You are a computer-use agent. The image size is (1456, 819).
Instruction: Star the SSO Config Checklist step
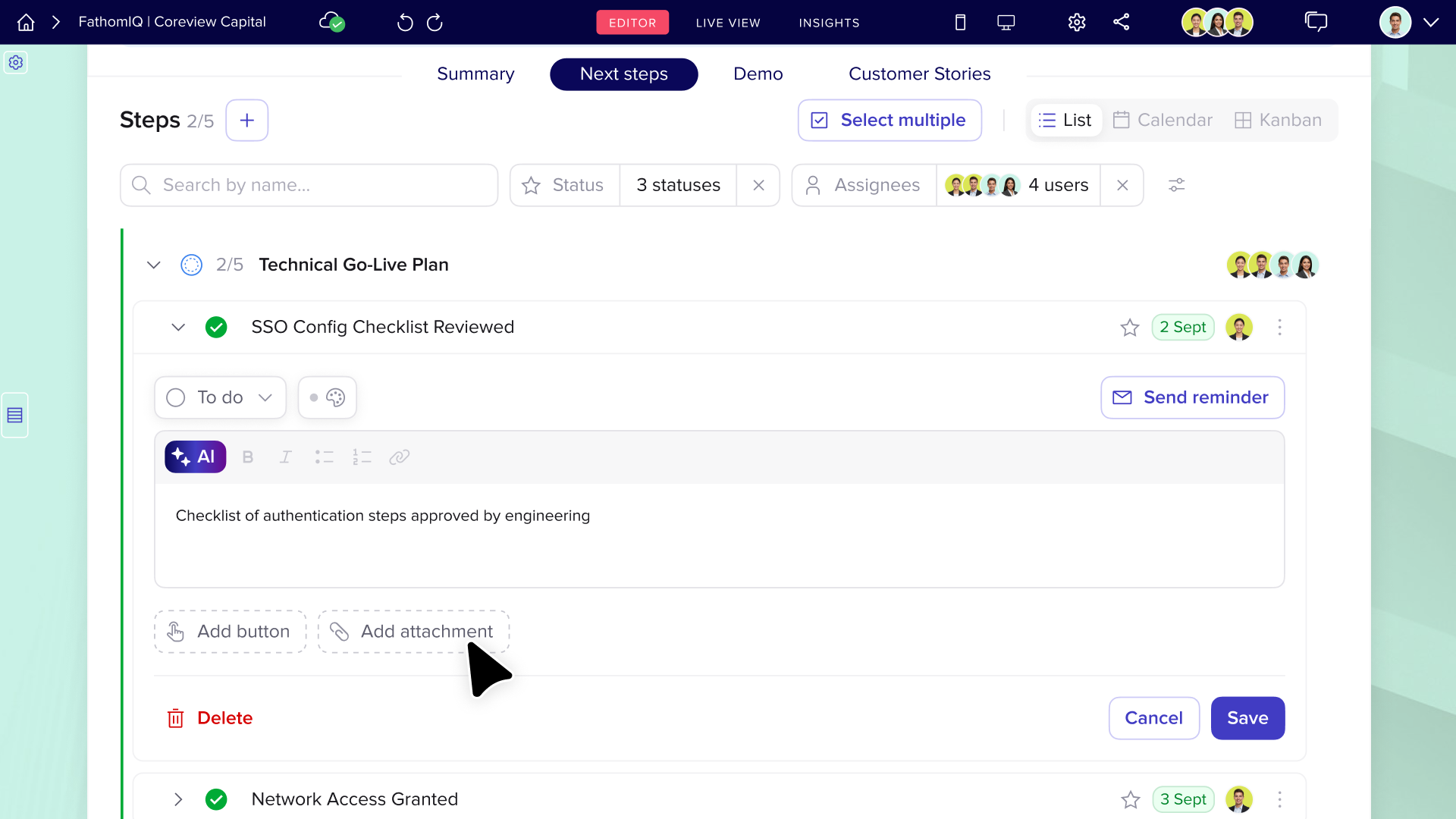(x=1130, y=328)
